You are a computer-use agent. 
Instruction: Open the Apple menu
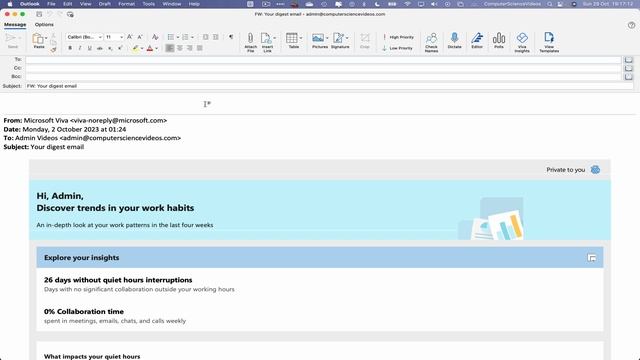coord(9,4)
